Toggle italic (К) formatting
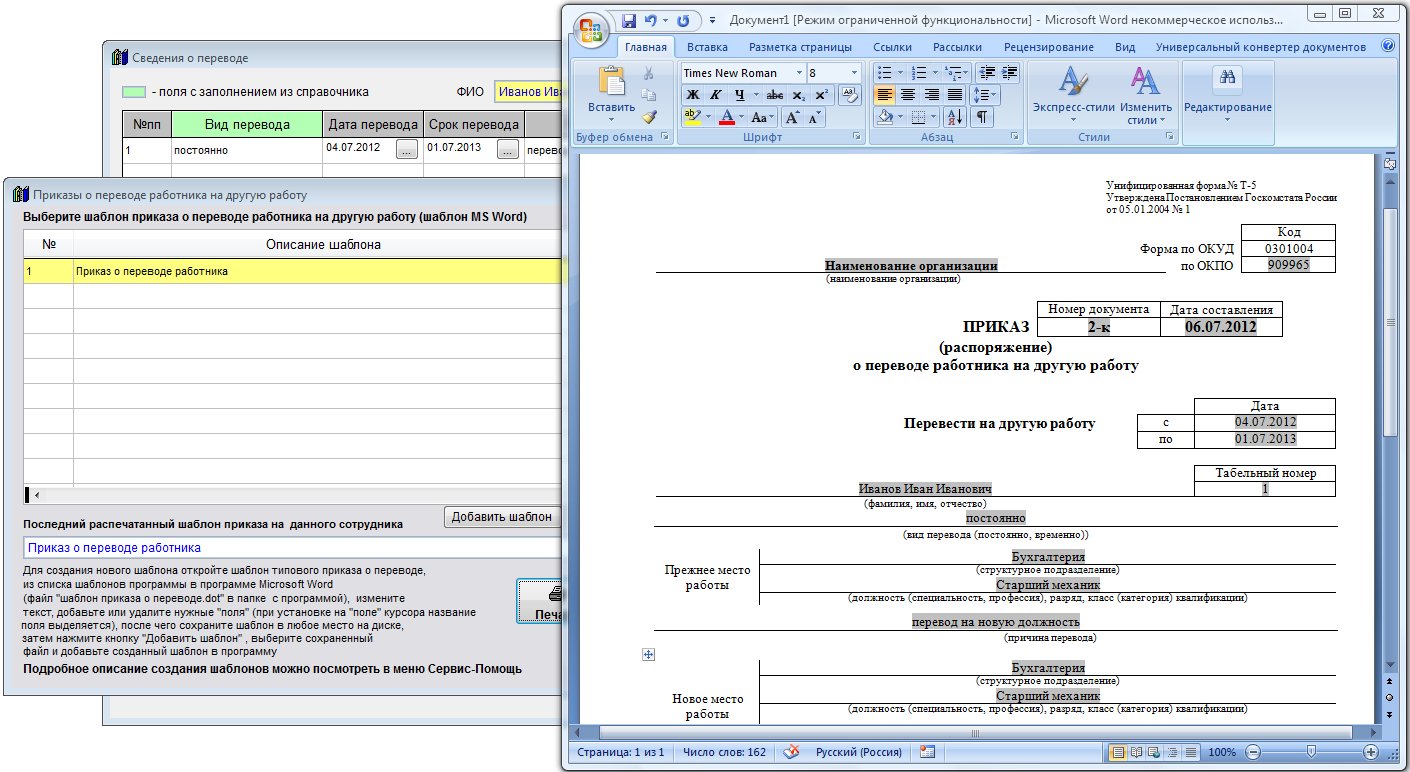The height and width of the screenshot is (772, 1410). [715, 95]
